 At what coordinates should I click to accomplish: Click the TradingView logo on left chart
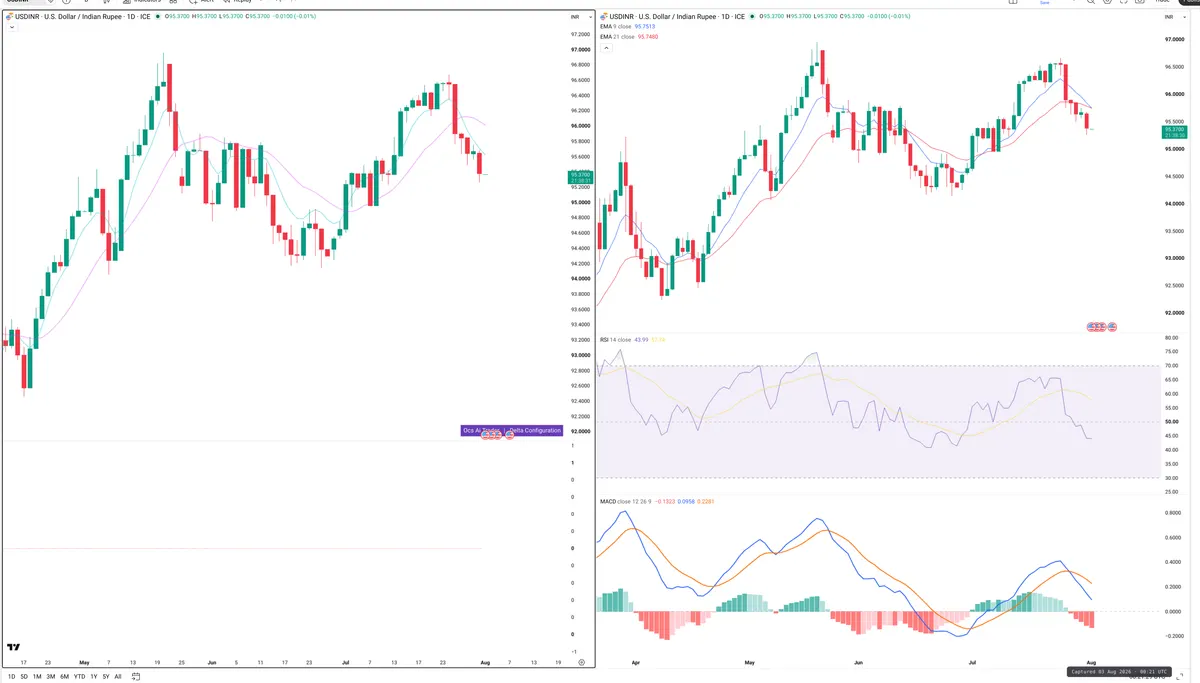(14, 647)
